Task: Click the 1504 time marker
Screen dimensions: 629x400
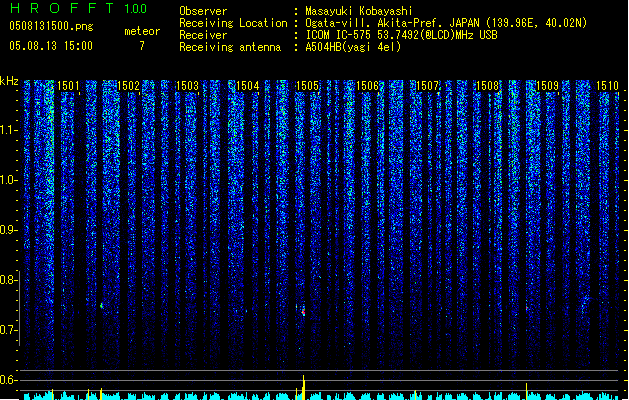Action: 248,86
